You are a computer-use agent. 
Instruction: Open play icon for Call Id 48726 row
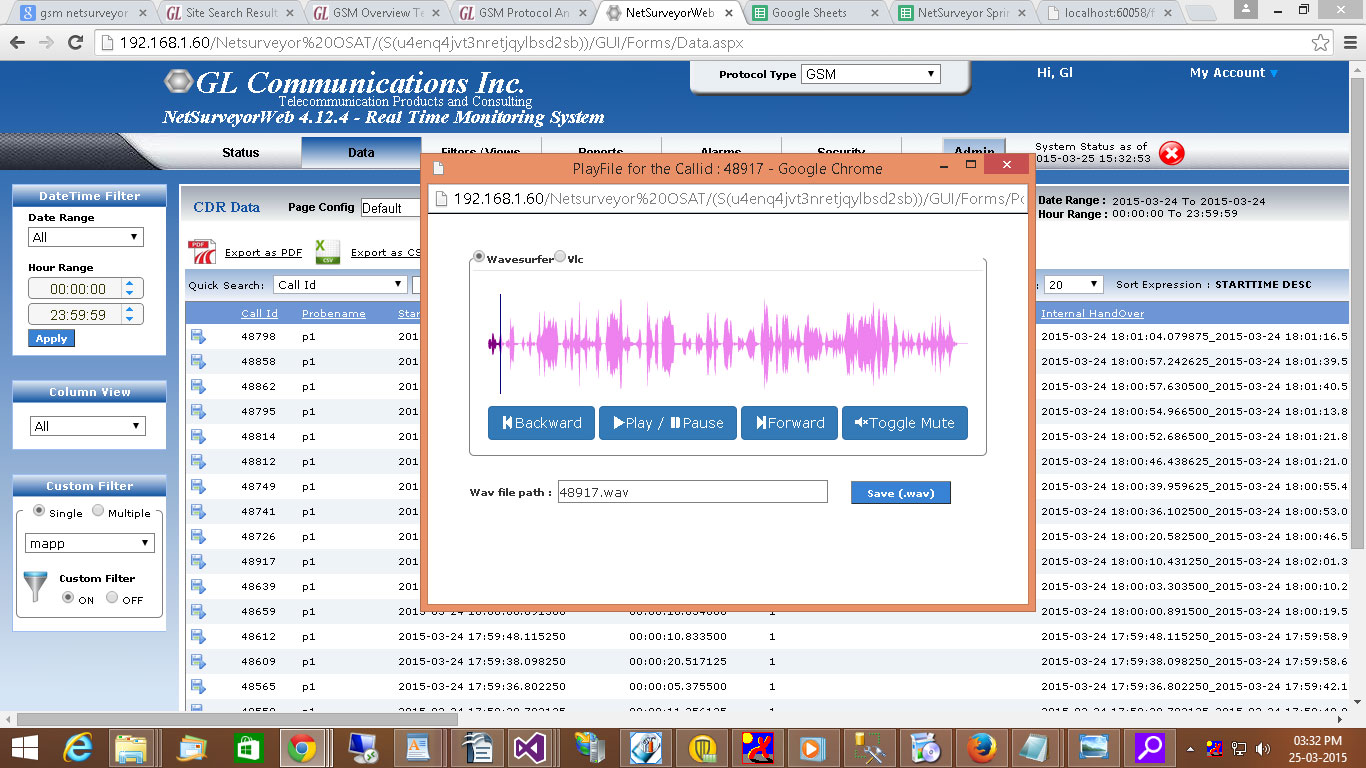point(198,537)
